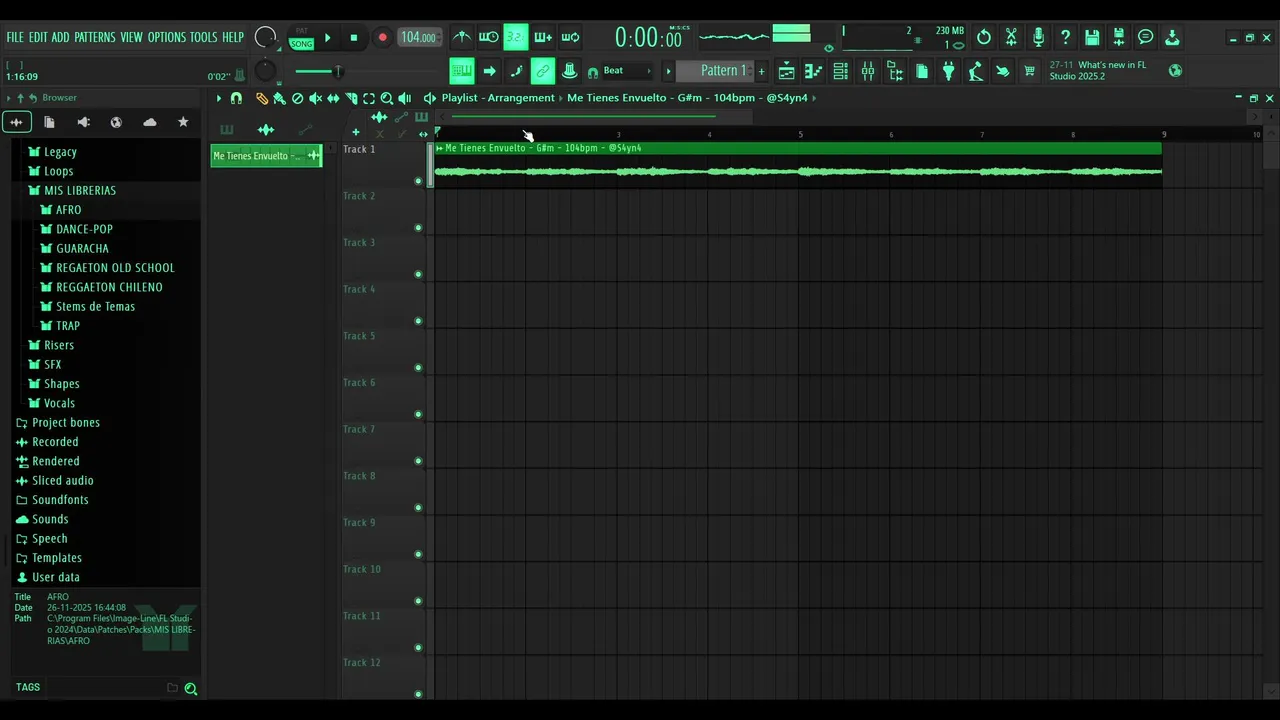Toggle the link icon in recording panel
Image resolution: width=1280 pixels, height=720 pixels.
click(x=543, y=71)
